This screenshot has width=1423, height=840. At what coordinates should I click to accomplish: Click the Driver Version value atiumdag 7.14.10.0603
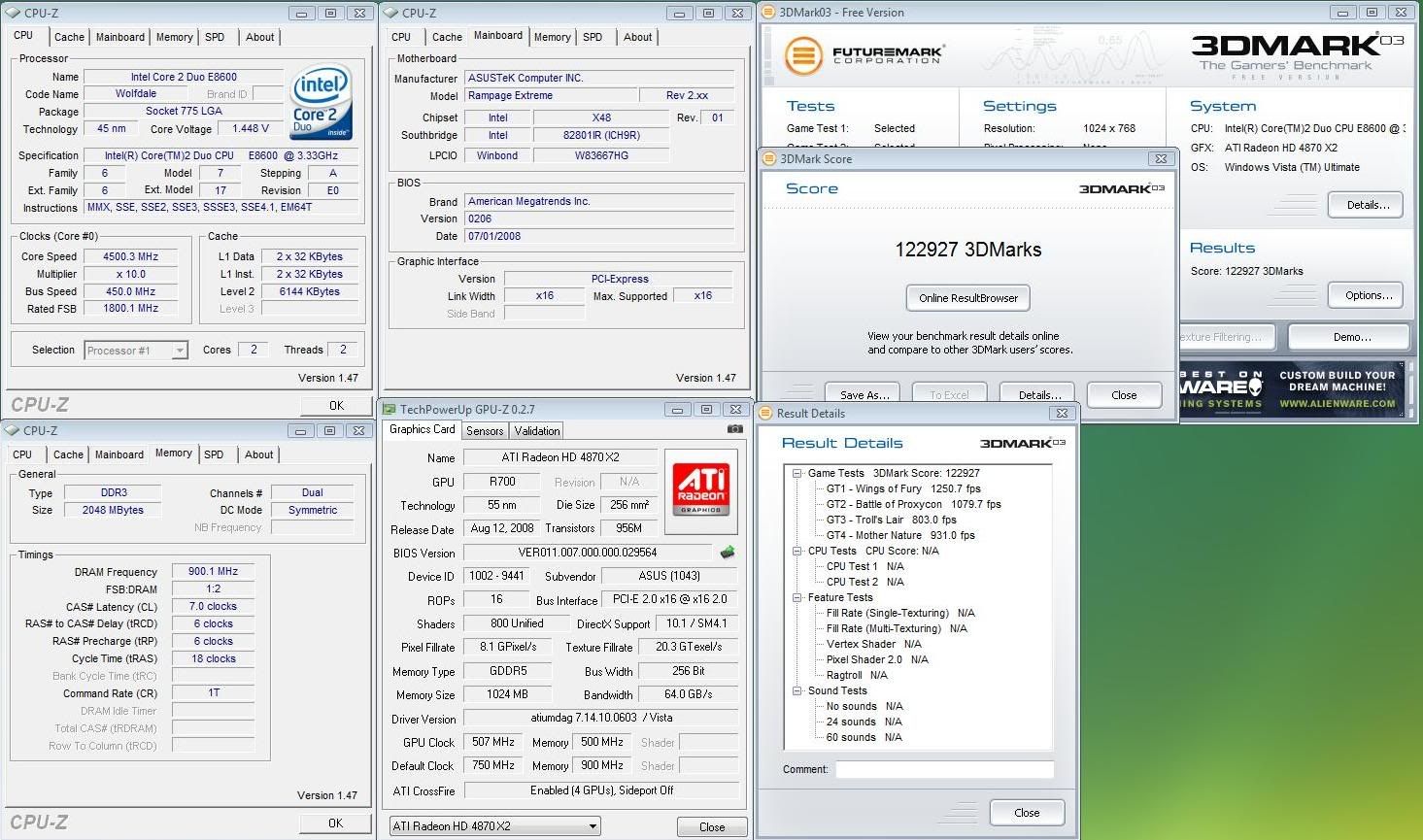[x=600, y=719]
